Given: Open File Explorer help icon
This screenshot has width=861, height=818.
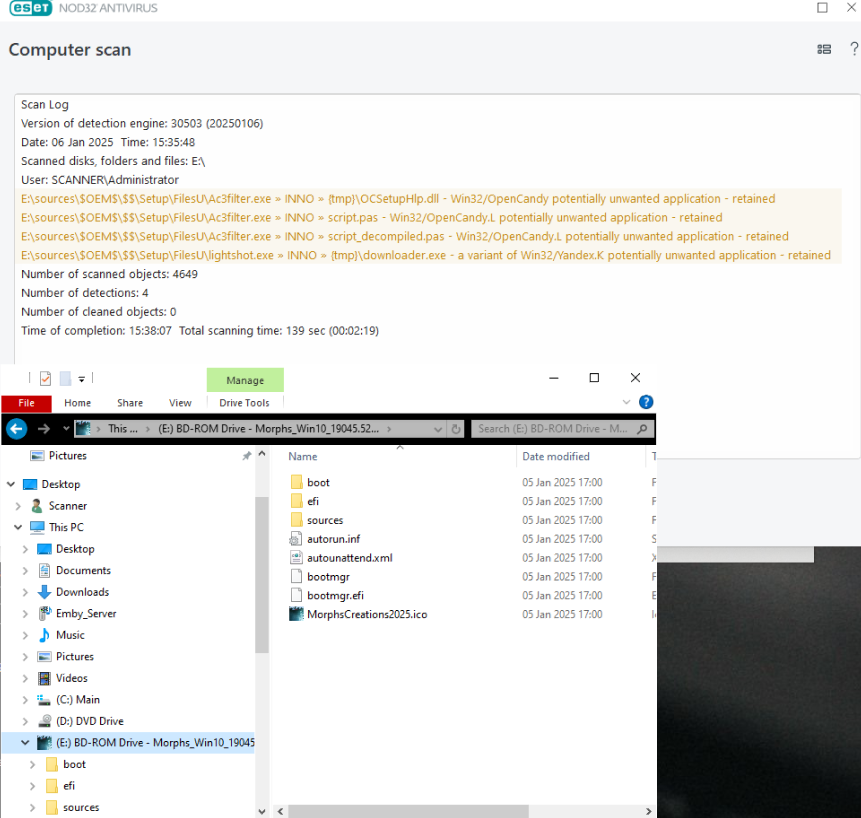Looking at the screenshot, I should 646,402.
